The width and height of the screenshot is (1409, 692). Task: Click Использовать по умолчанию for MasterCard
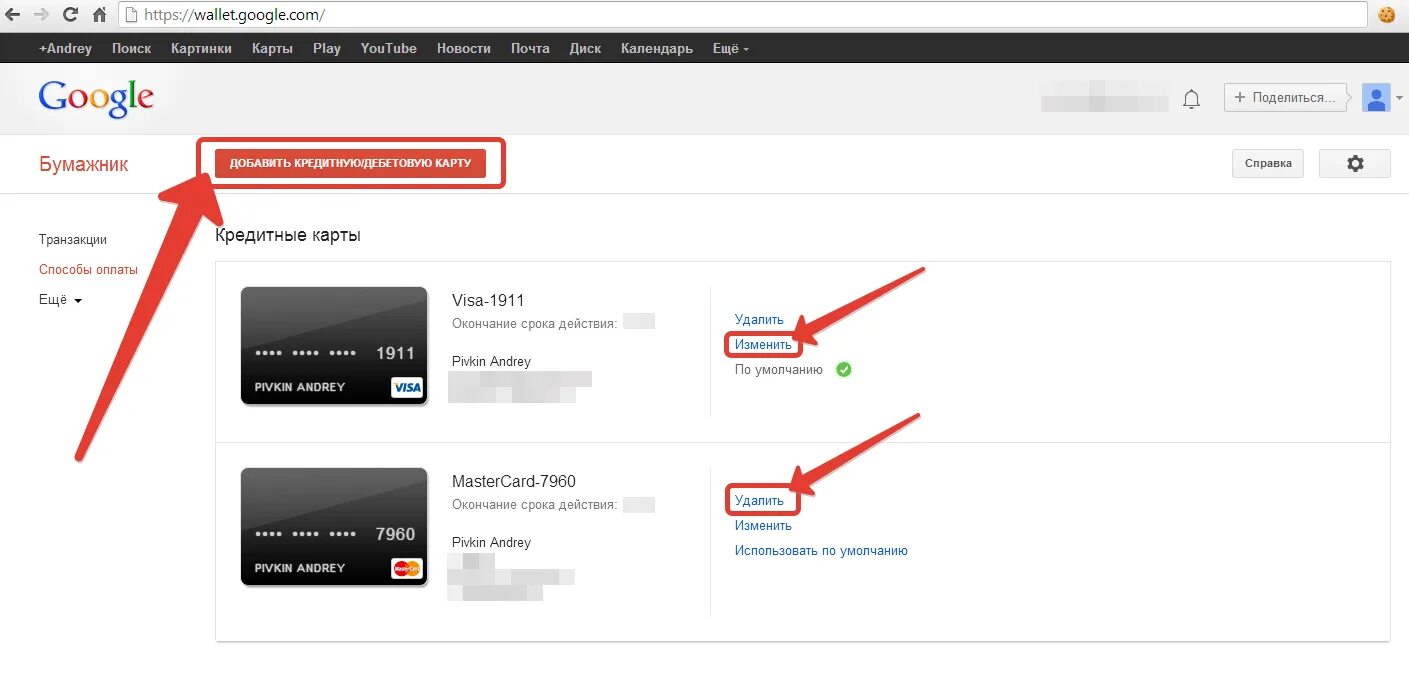coord(821,551)
